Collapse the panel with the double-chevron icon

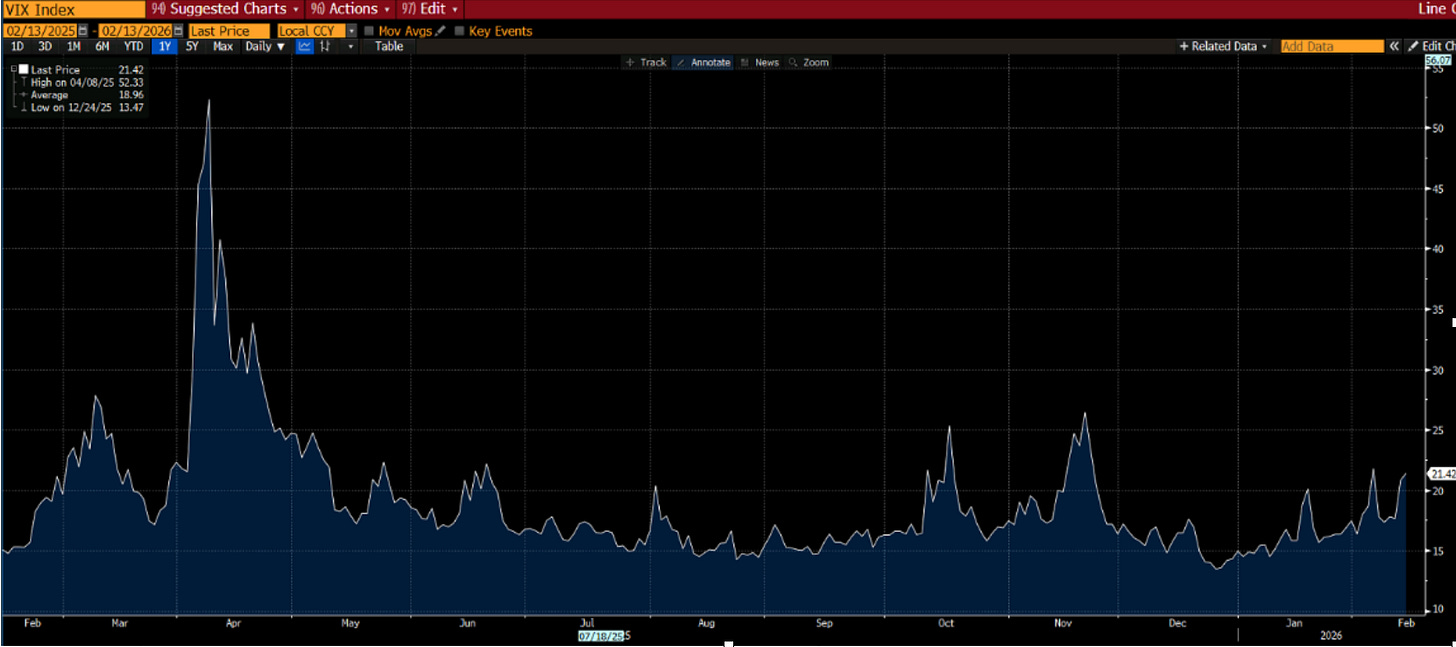1394,46
